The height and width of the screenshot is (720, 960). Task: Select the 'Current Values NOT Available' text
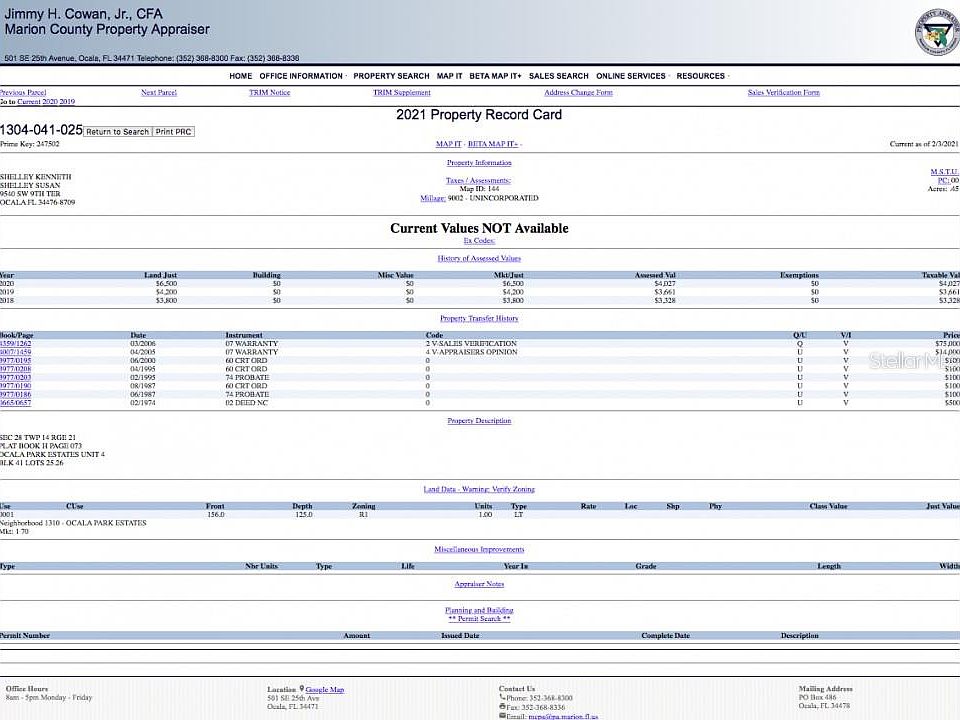pos(479,228)
